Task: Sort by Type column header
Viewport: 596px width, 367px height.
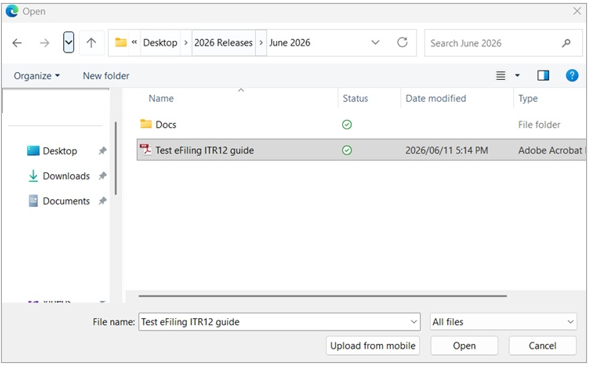Action: (x=528, y=99)
